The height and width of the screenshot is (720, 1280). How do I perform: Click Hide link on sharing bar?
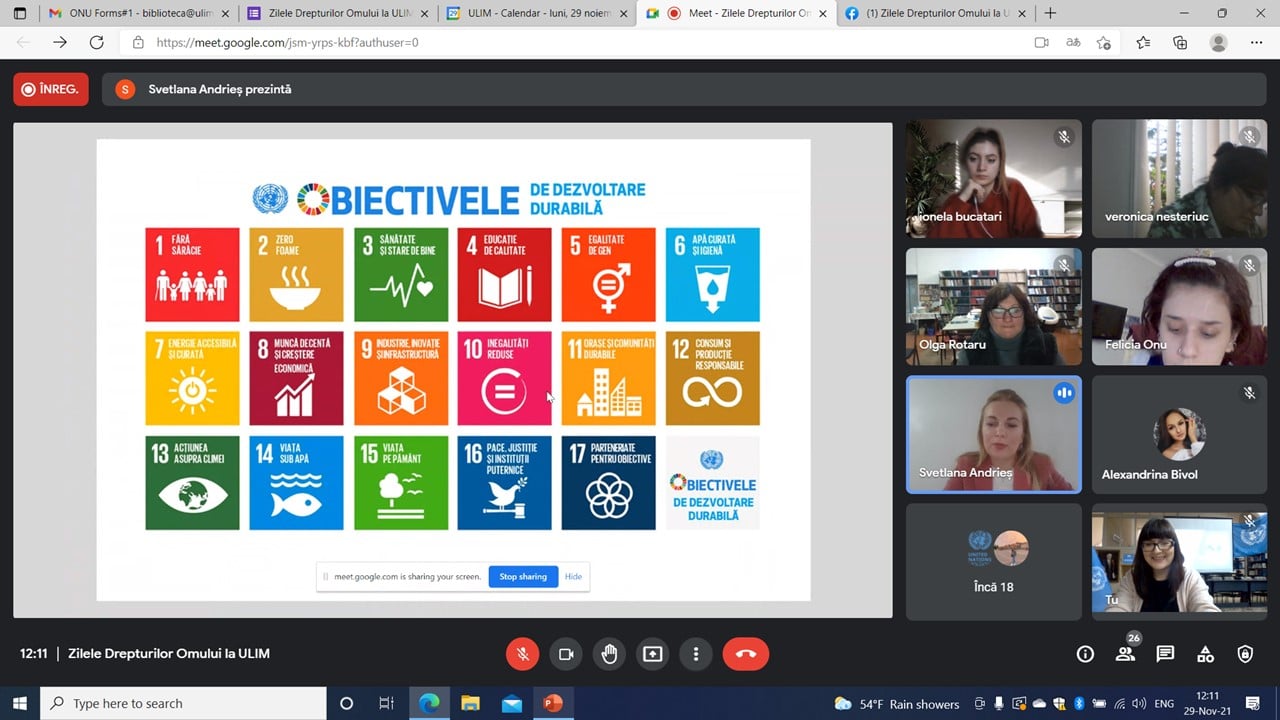pyautogui.click(x=573, y=576)
